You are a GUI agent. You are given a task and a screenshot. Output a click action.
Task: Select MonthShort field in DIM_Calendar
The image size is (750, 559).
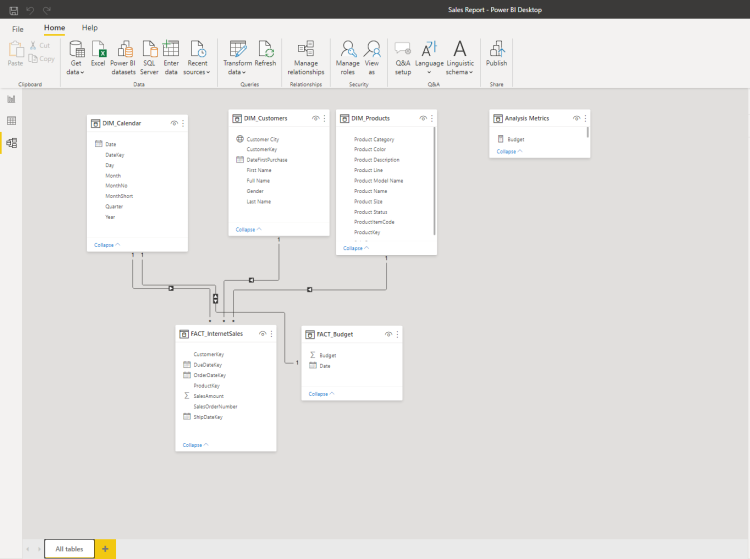[x=119, y=196]
